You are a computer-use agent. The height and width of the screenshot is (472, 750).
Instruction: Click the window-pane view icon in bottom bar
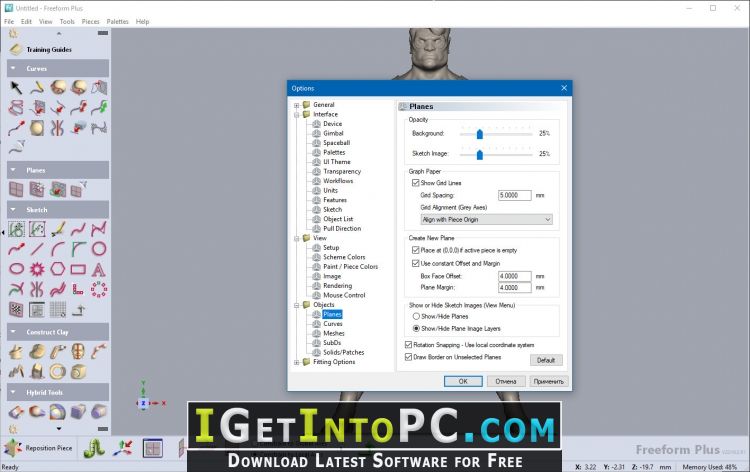pyautogui.click(x=153, y=448)
